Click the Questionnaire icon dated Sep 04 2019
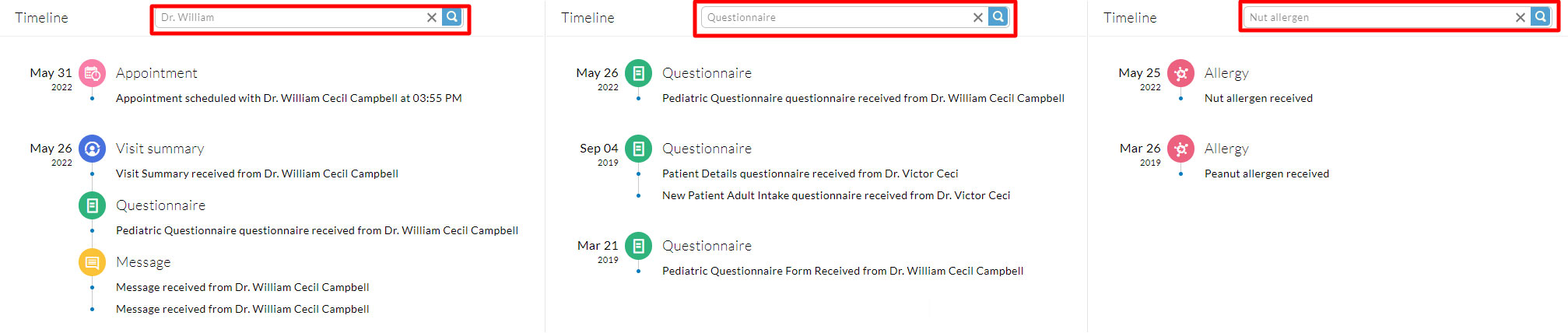 (638, 149)
